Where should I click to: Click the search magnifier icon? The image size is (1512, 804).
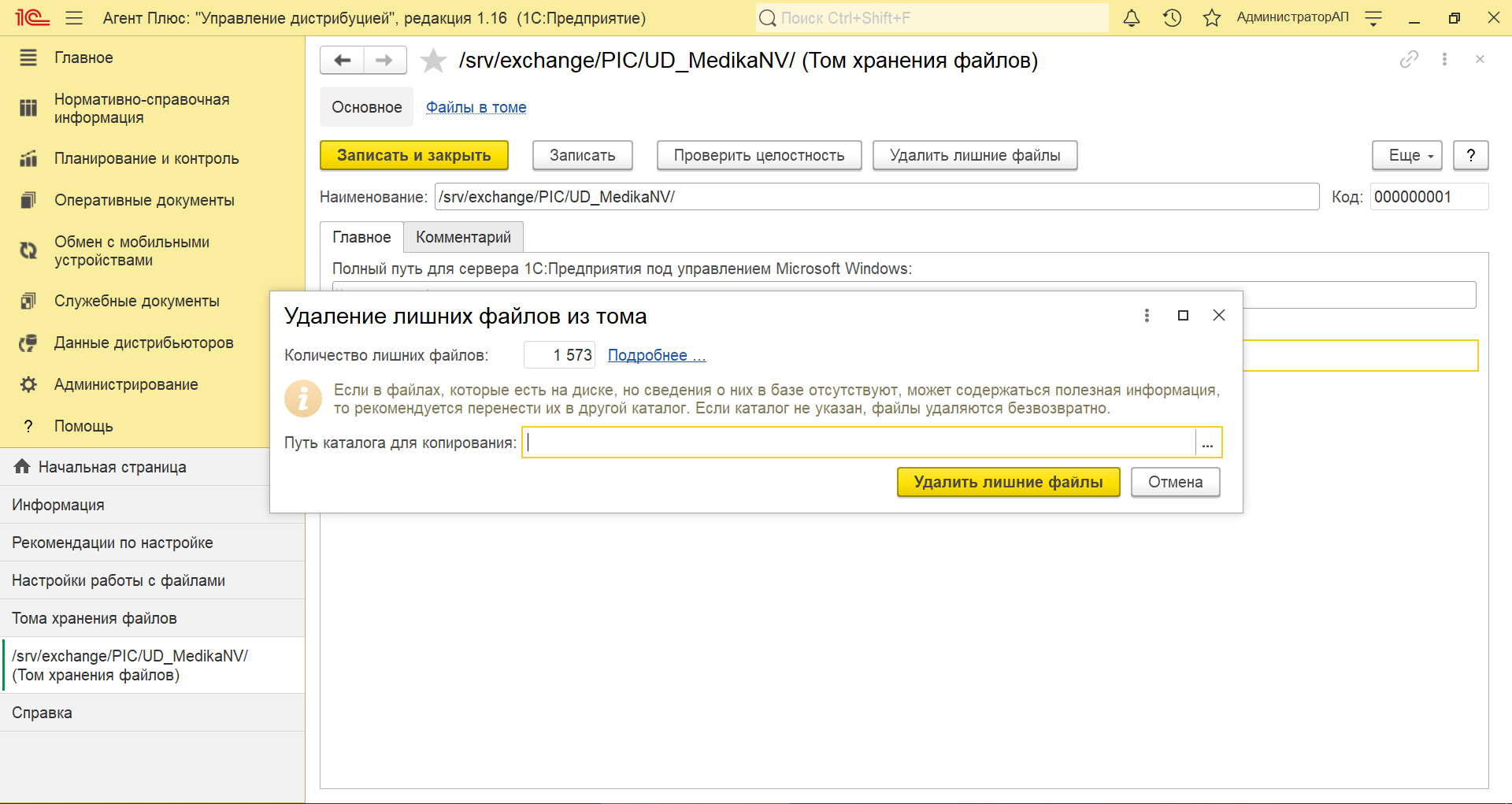(767, 17)
